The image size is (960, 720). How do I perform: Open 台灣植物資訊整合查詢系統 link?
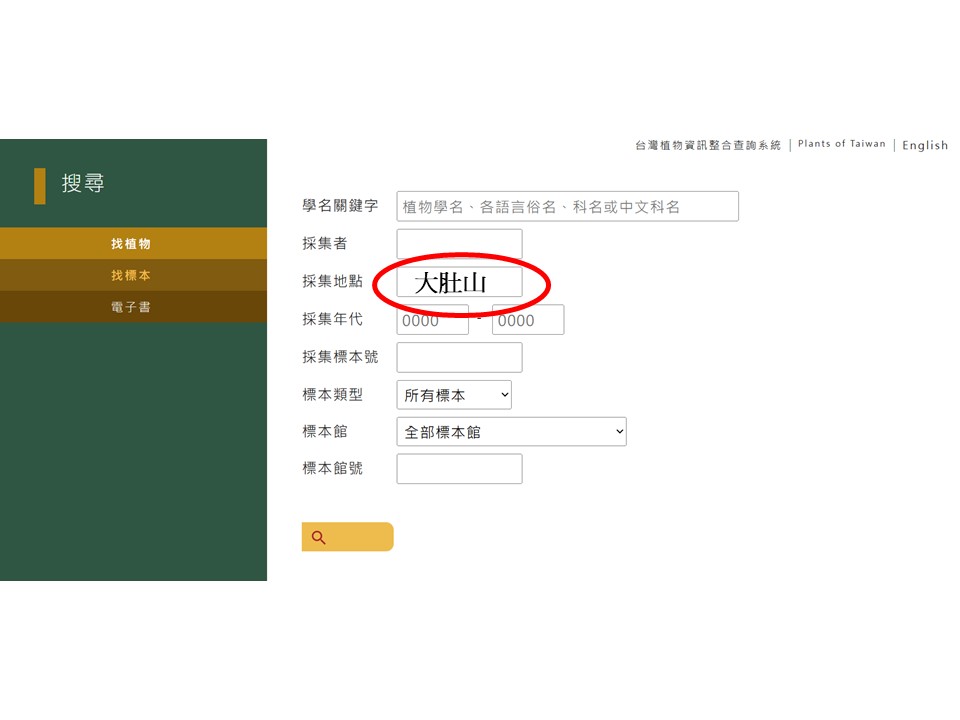[707, 145]
